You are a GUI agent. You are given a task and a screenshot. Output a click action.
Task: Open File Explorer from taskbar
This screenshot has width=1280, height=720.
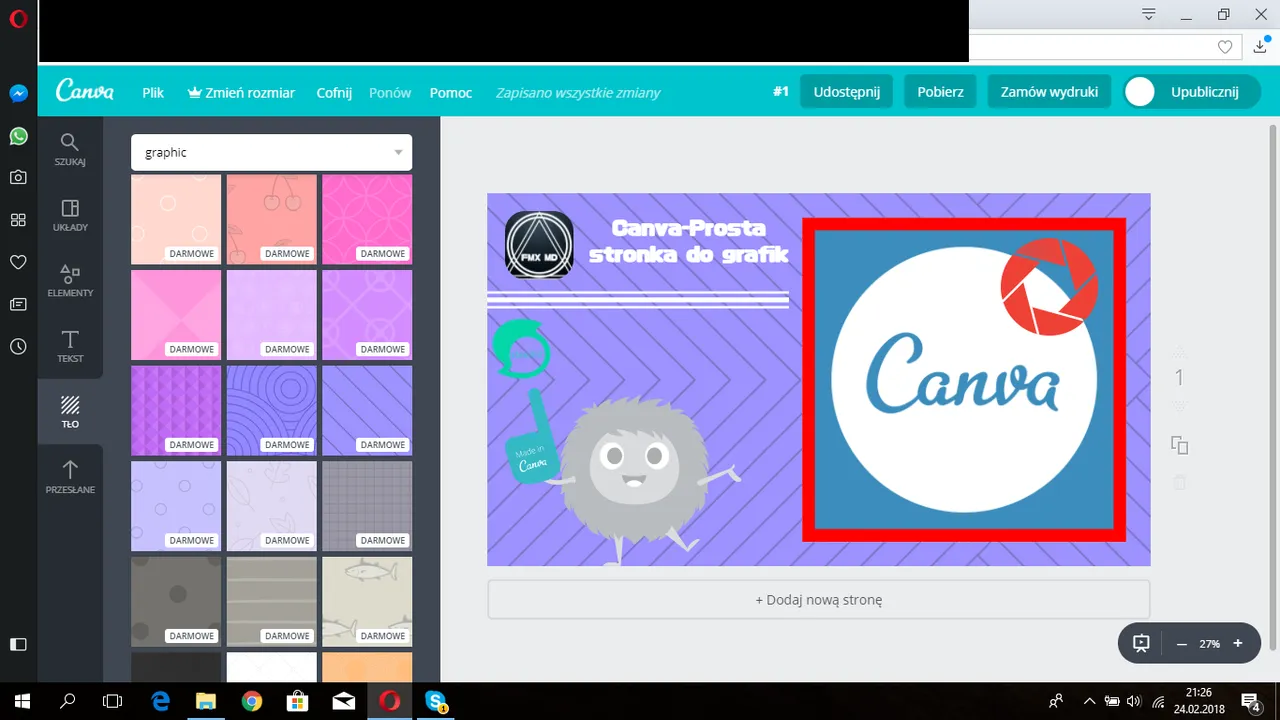coord(205,701)
